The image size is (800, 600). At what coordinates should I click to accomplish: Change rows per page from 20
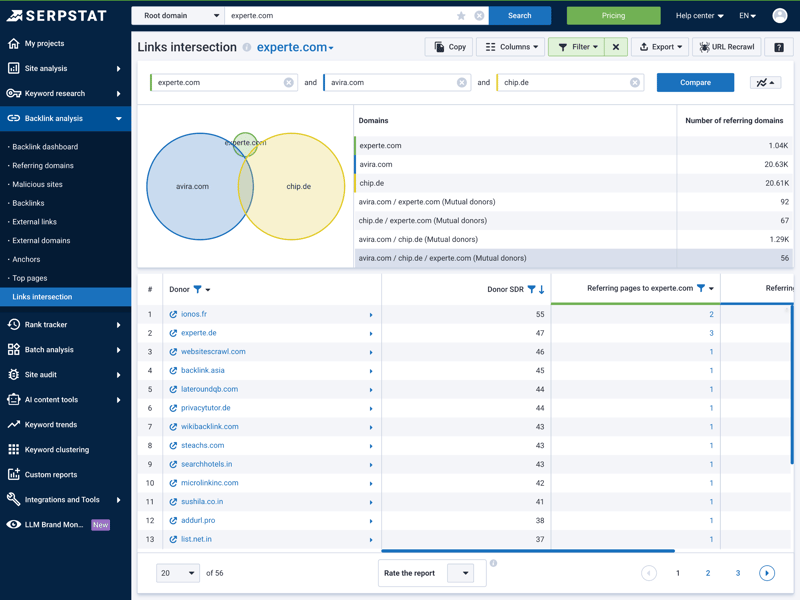tap(178, 573)
